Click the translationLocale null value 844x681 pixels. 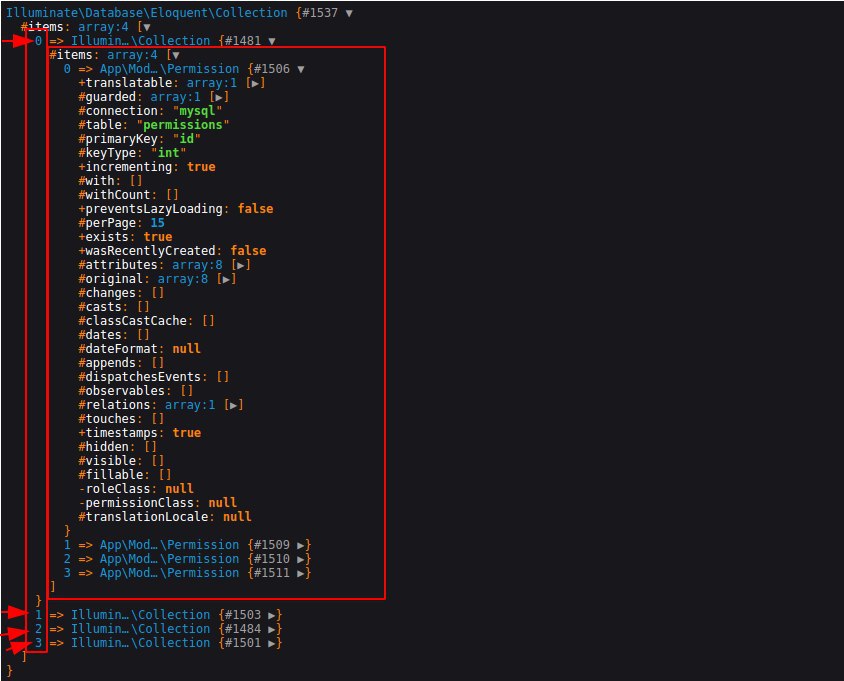tap(237, 517)
